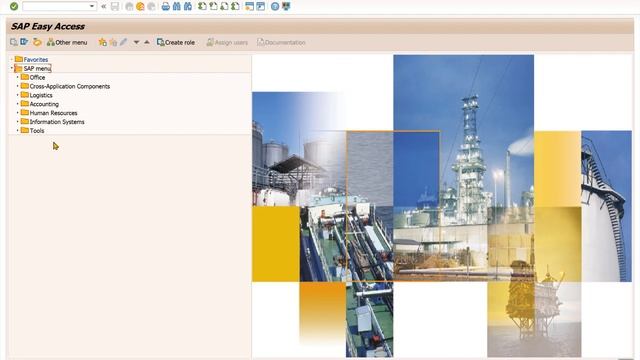This screenshot has height=360, width=640.
Task: Create a new session window icon
Action: click(x=249, y=6)
